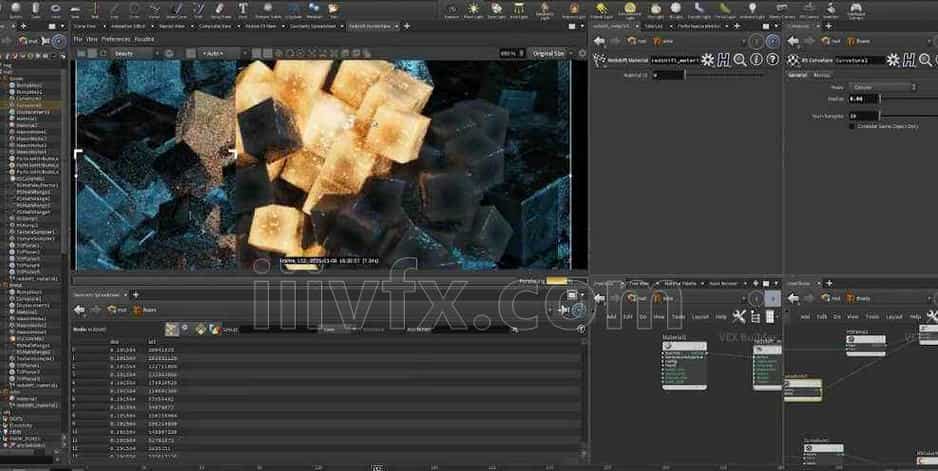This screenshot has height=471, width=938.
Task: Switch to the Composite View tab
Action: click(x=215, y=26)
